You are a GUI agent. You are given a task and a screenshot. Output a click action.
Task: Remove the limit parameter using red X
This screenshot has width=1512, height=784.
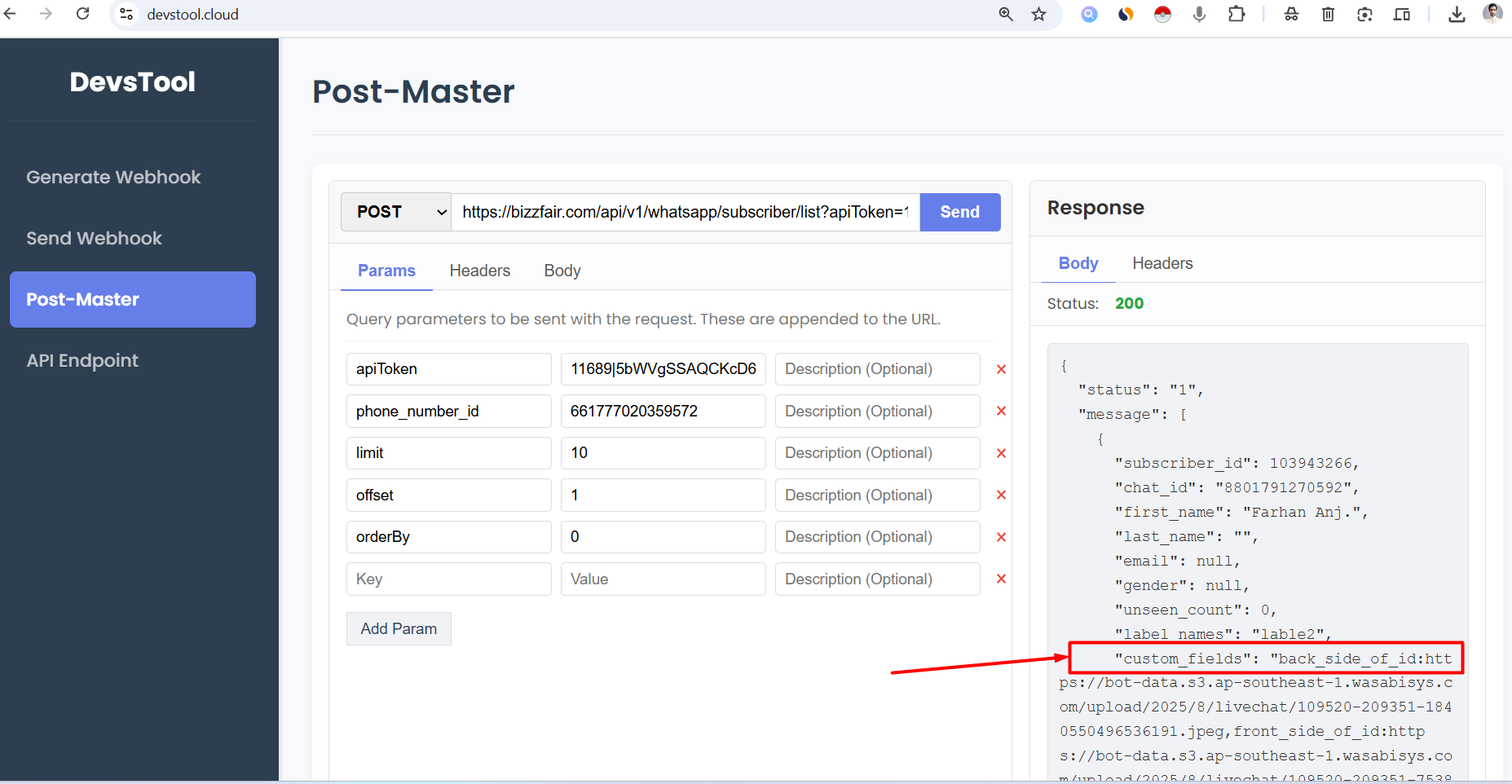(1001, 453)
